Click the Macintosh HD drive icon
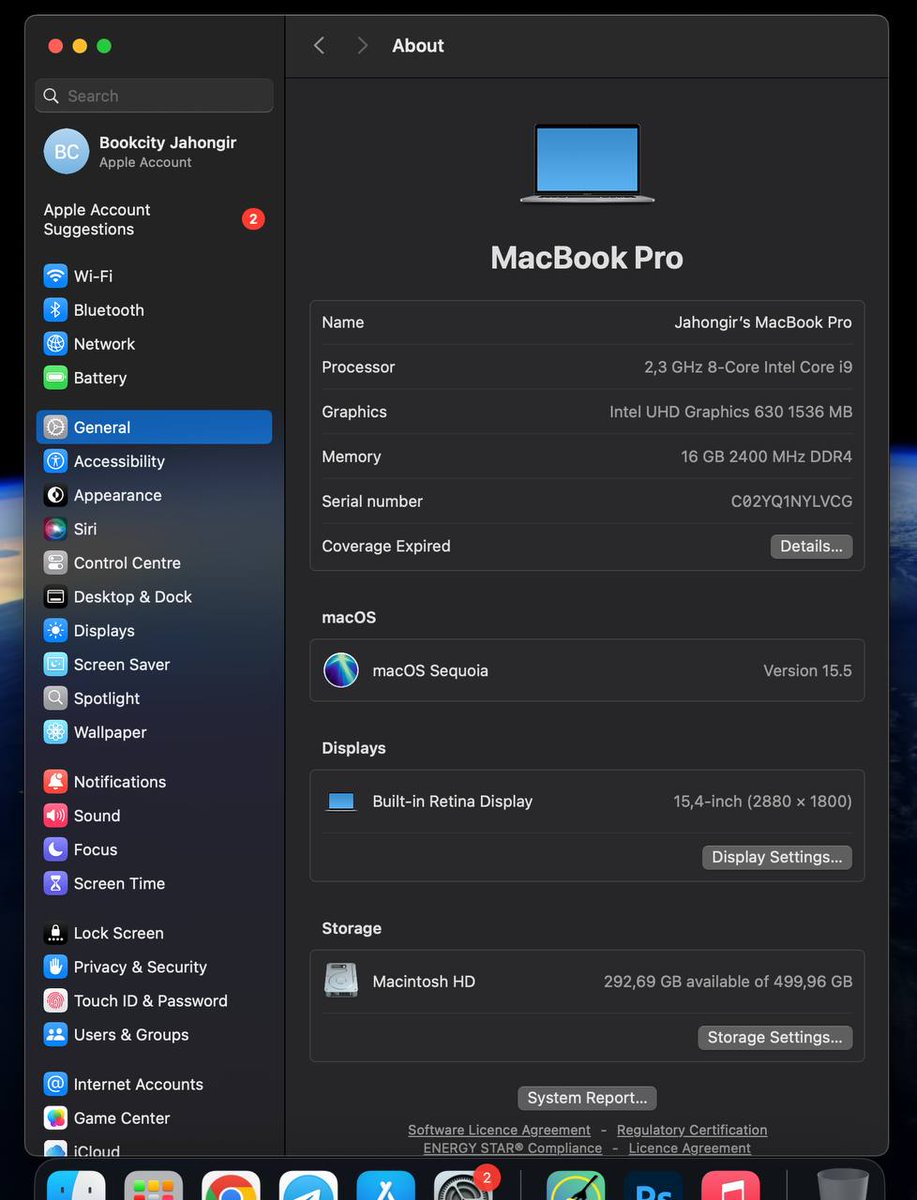 click(341, 981)
